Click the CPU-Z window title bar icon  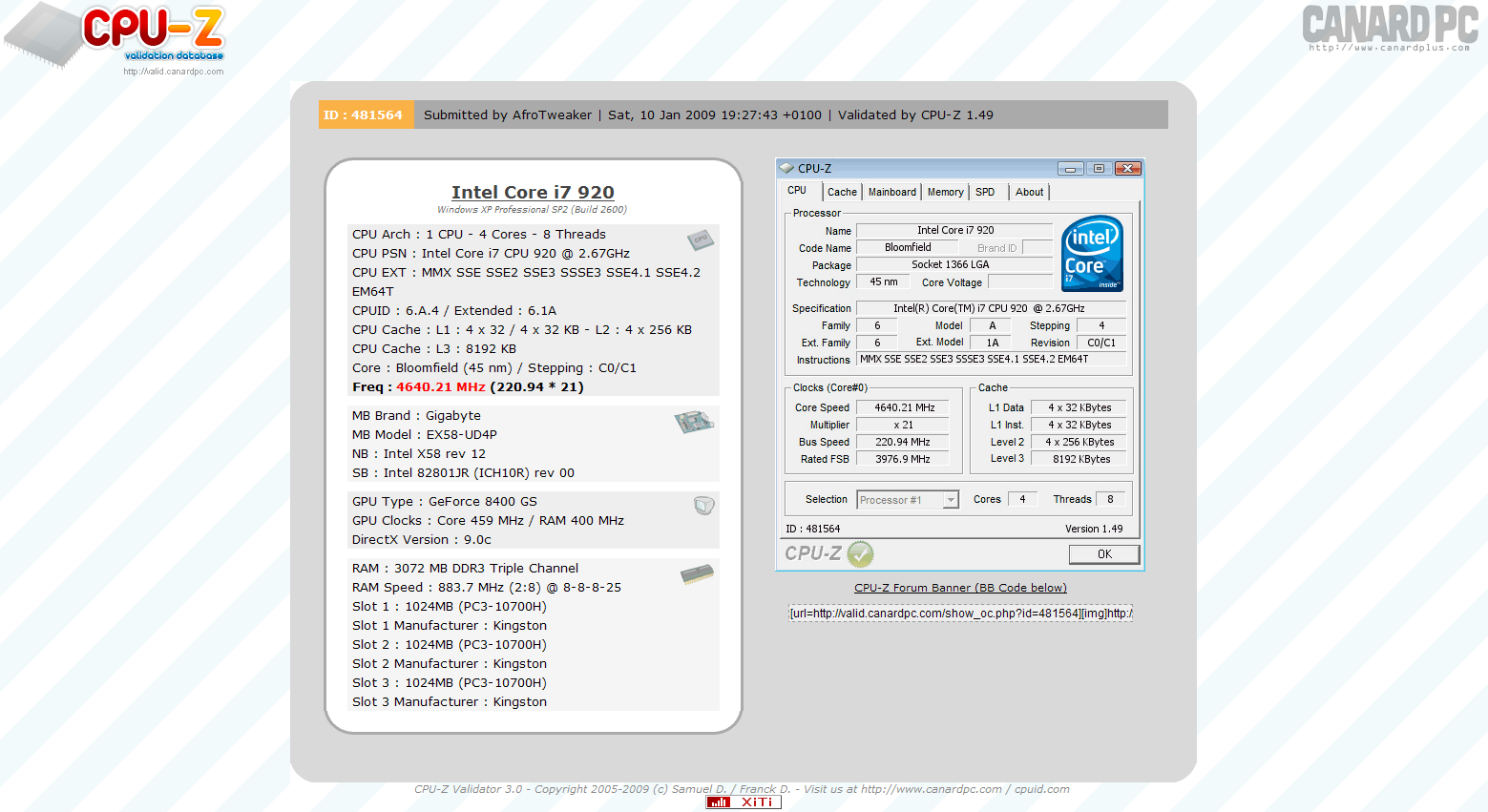tap(787, 168)
